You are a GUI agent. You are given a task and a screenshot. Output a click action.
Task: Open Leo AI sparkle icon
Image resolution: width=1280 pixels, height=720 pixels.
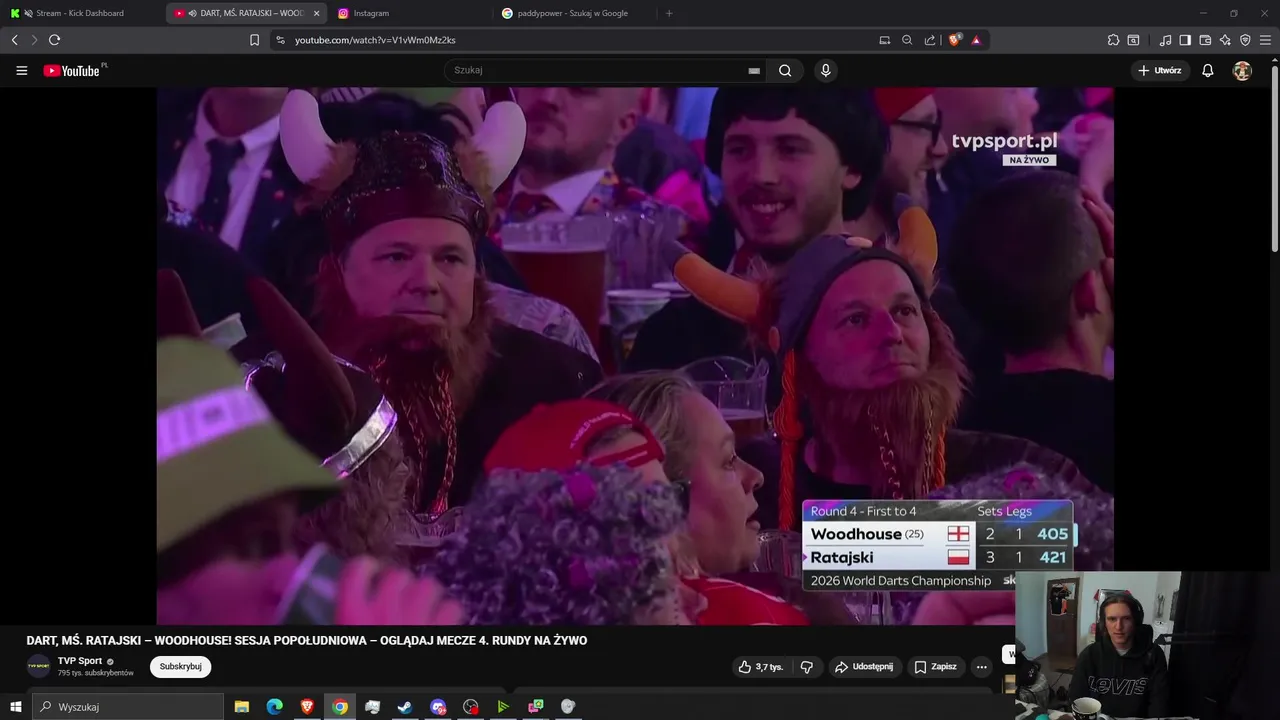pos(1225,40)
